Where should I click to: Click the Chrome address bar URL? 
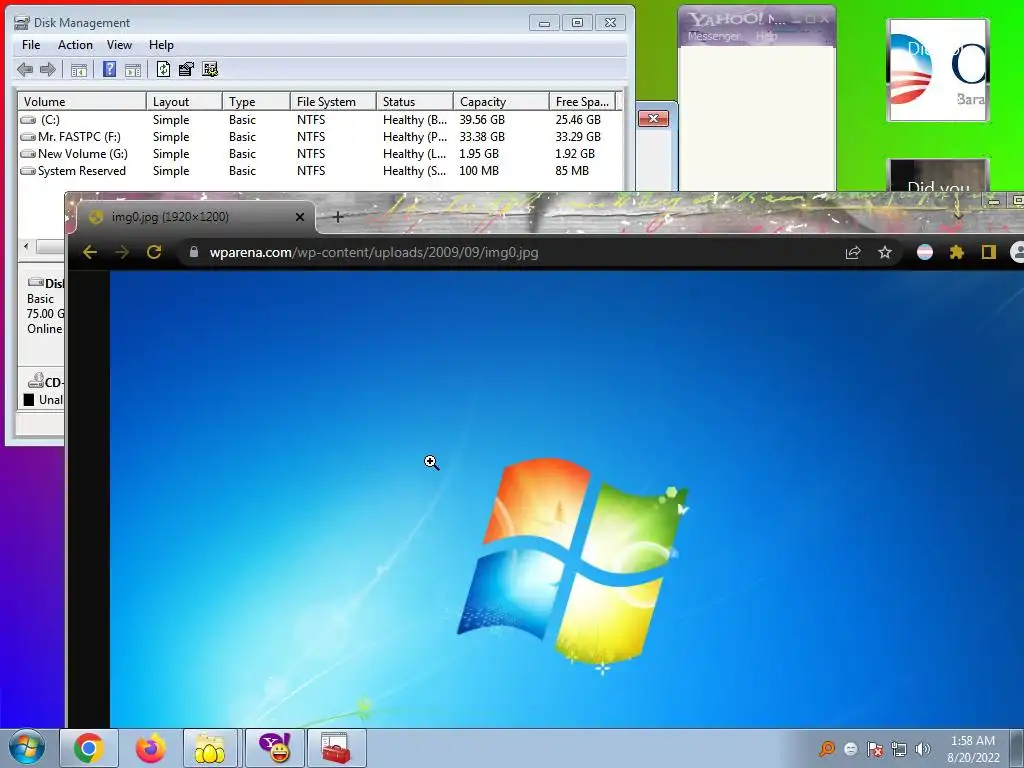pos(374,252)
